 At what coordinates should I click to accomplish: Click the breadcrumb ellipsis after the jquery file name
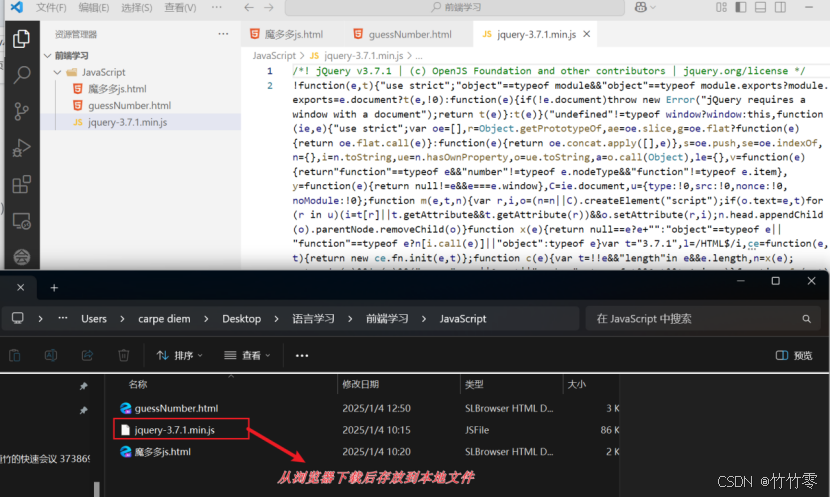(x=419, y=56)
